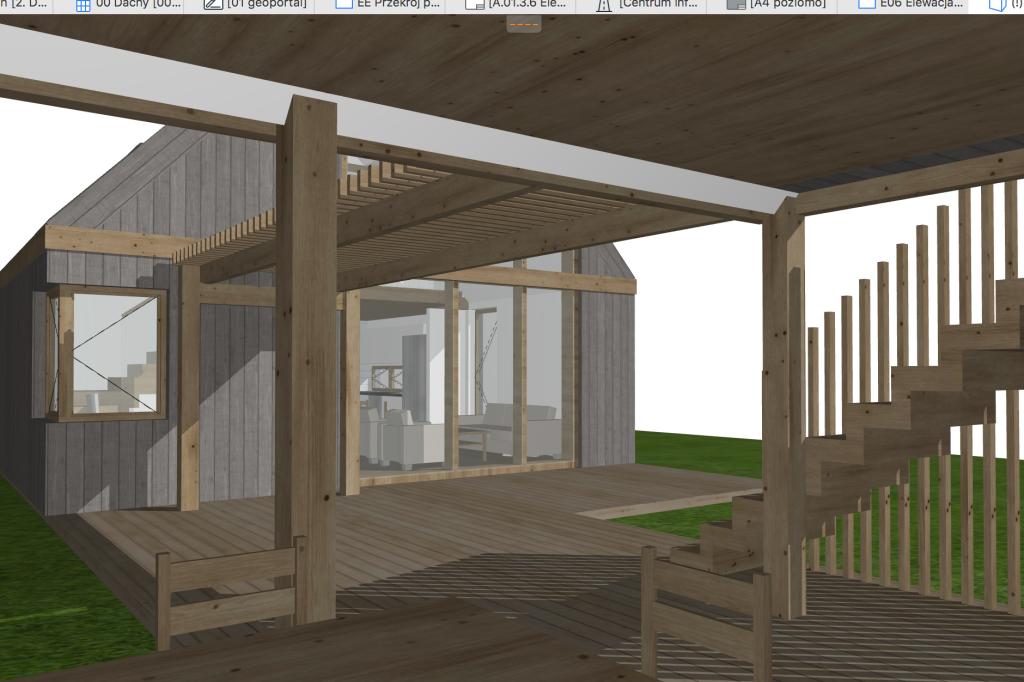The height and width of the screenshot is (682, 1024).
Task: Click the section icon on the EE Przekrój tab
Action: point(344,5)
